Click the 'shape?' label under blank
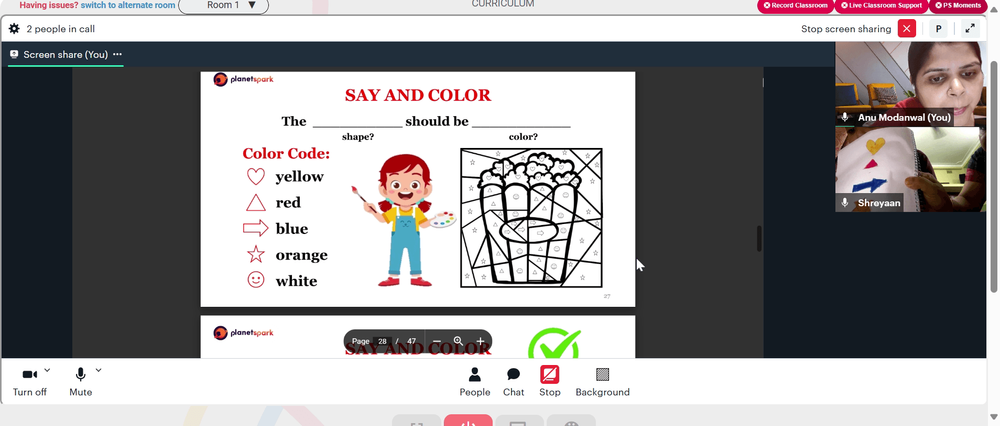 point(358,137)
